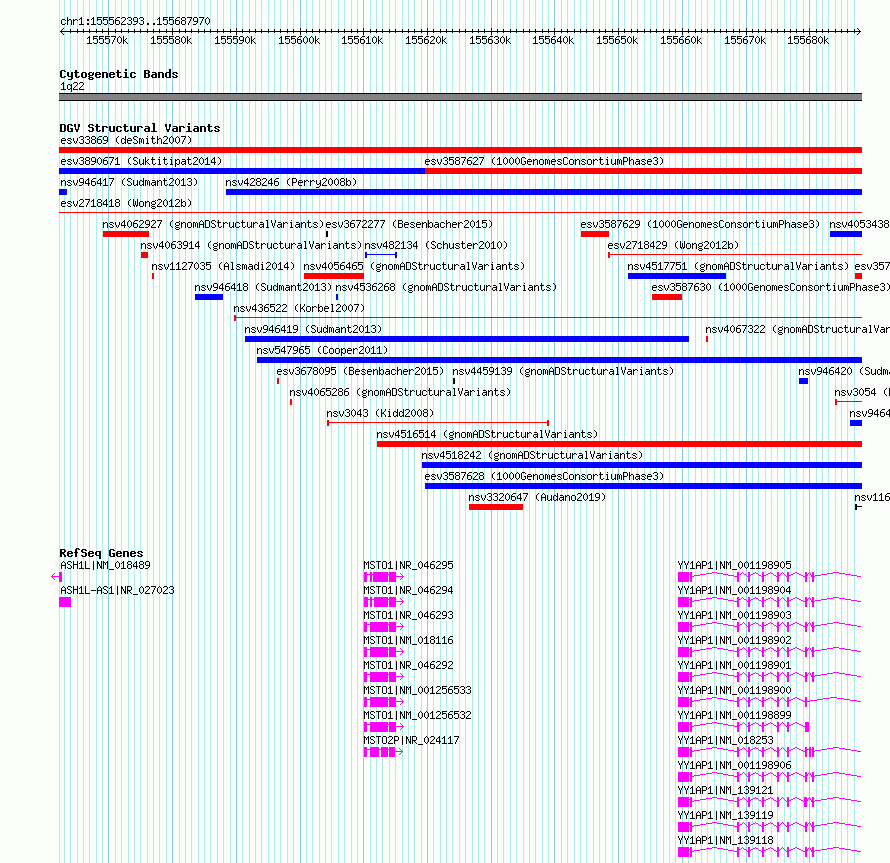Image resolution: width=890 pixels, height=863 pixels.
Task: Click the YY1AP1|NM_018253 transcript glyph
Action: point(770,752)
